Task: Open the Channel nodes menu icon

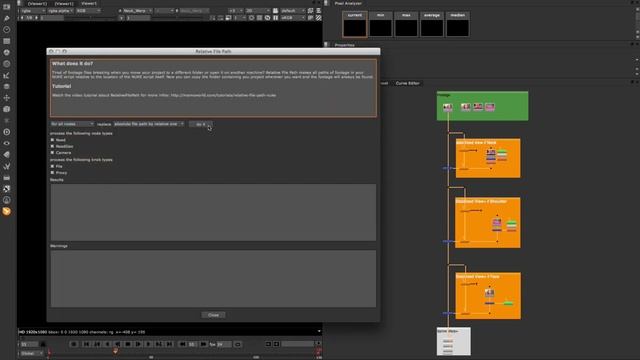Action: click(7, 41)
